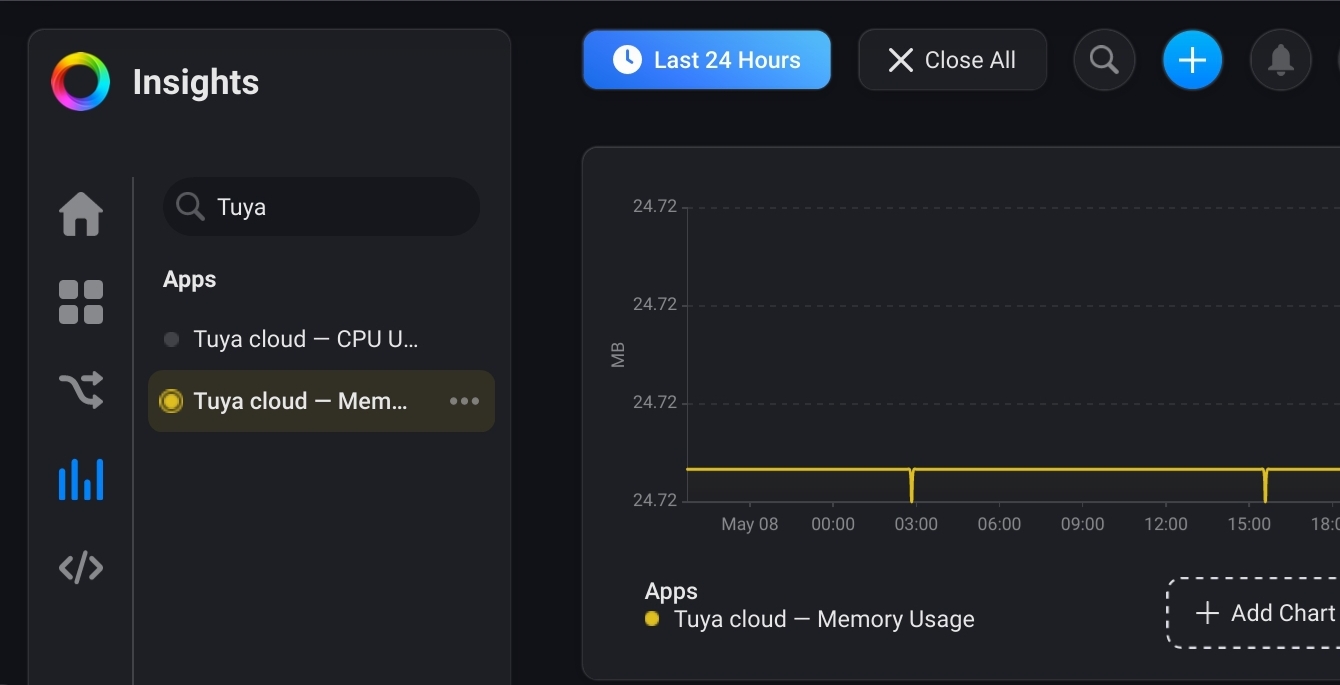Click the MB axis unit label
Screen dimensions: 1340x685
(x=618, y=354)
